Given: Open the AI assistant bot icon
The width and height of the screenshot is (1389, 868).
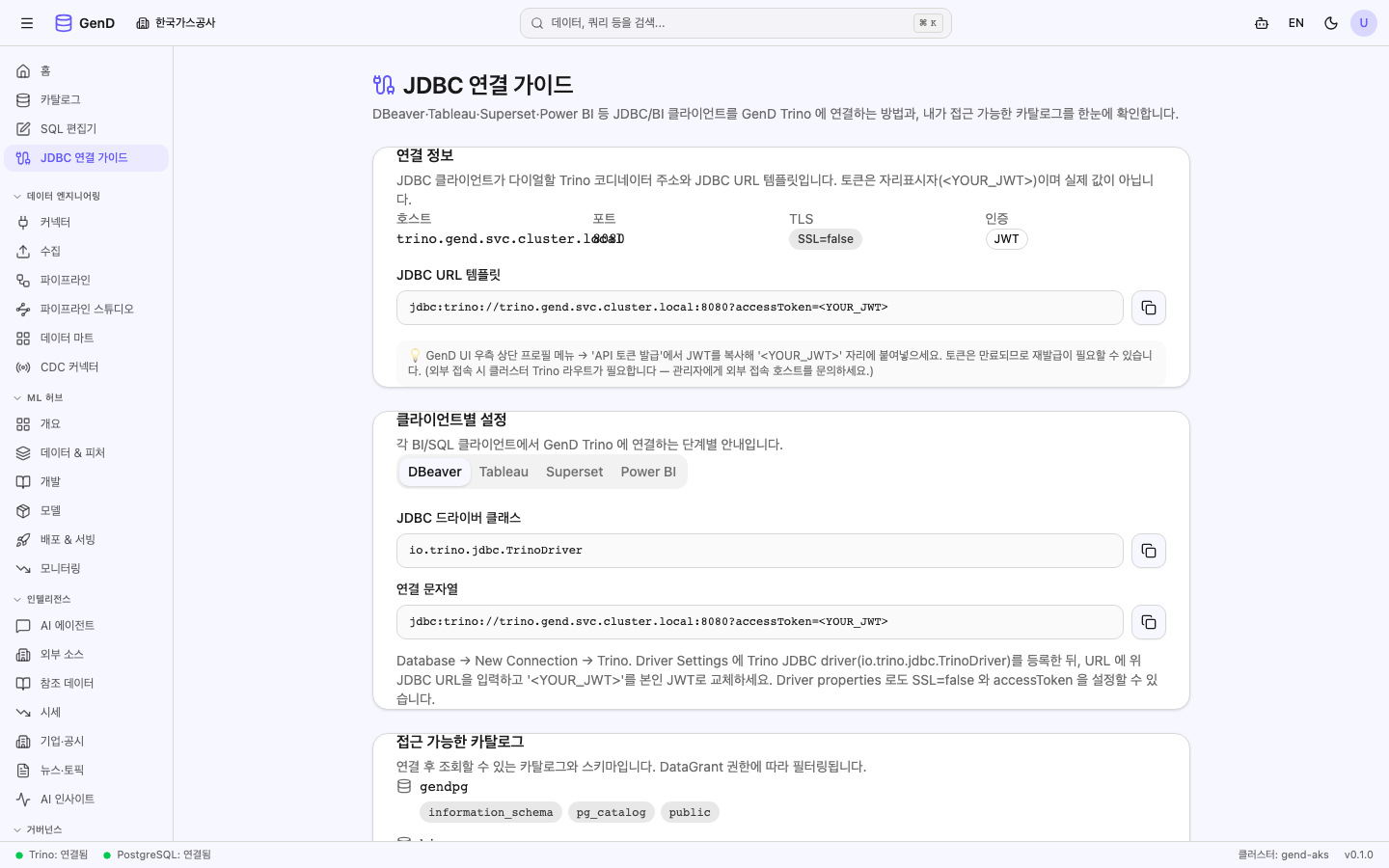Looking at the screenshot, I should [x=1262, y=23].
